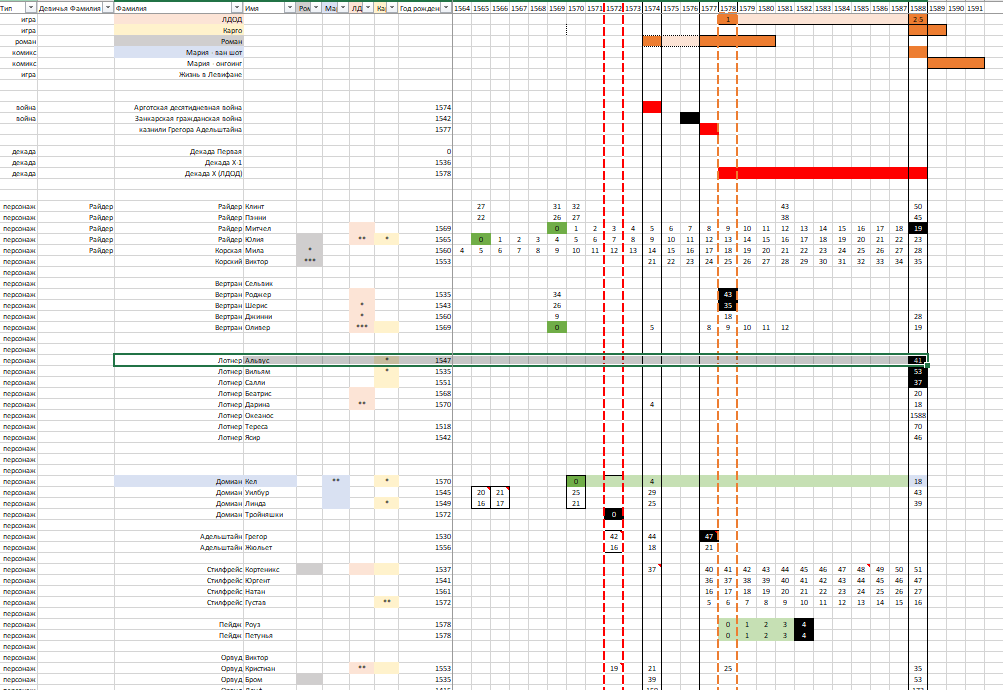Viewport: 1003px width, 690px height.
Task: Select the 1564 year column header
Action: [462, 8]
